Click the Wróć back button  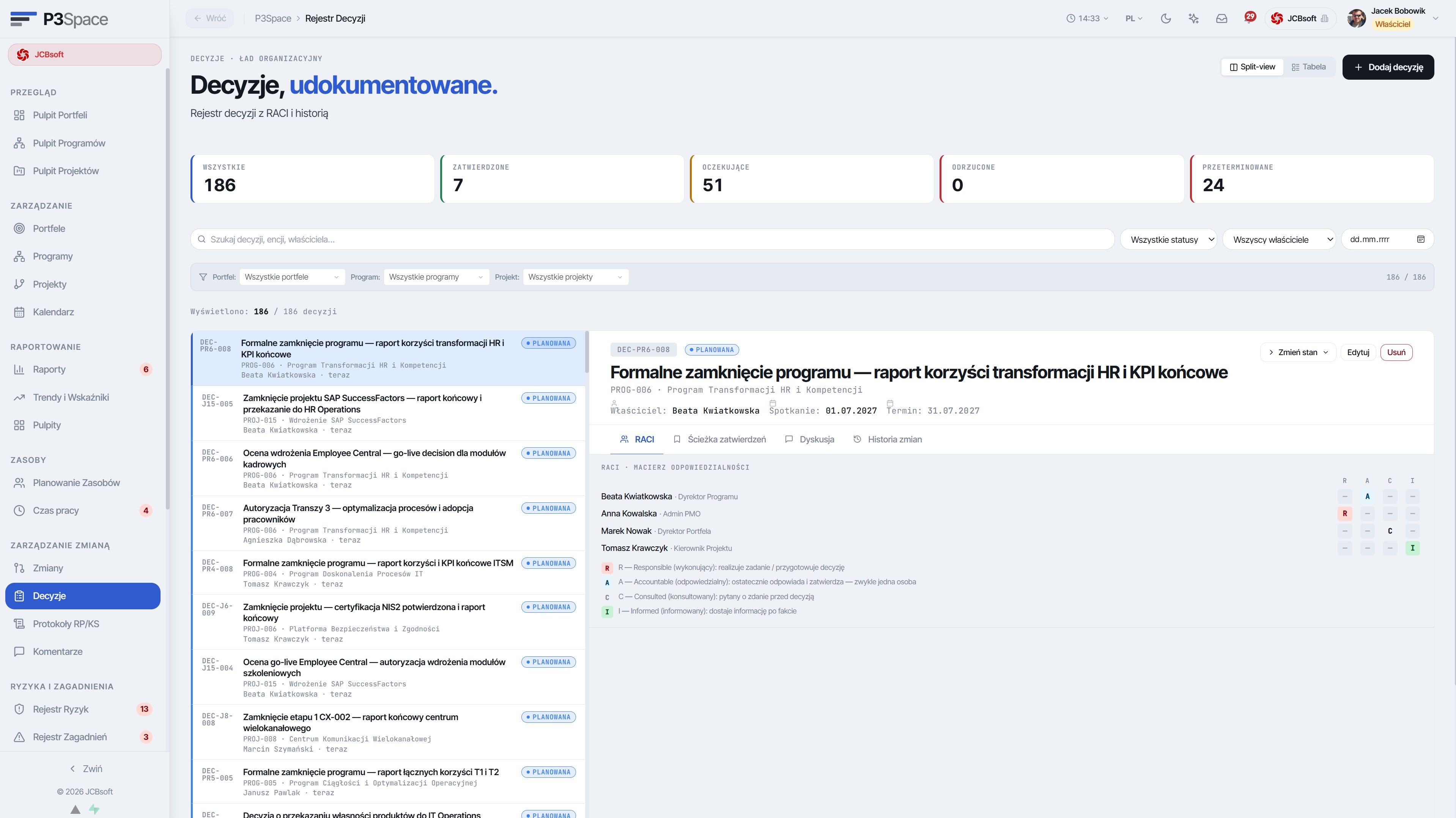210,19
